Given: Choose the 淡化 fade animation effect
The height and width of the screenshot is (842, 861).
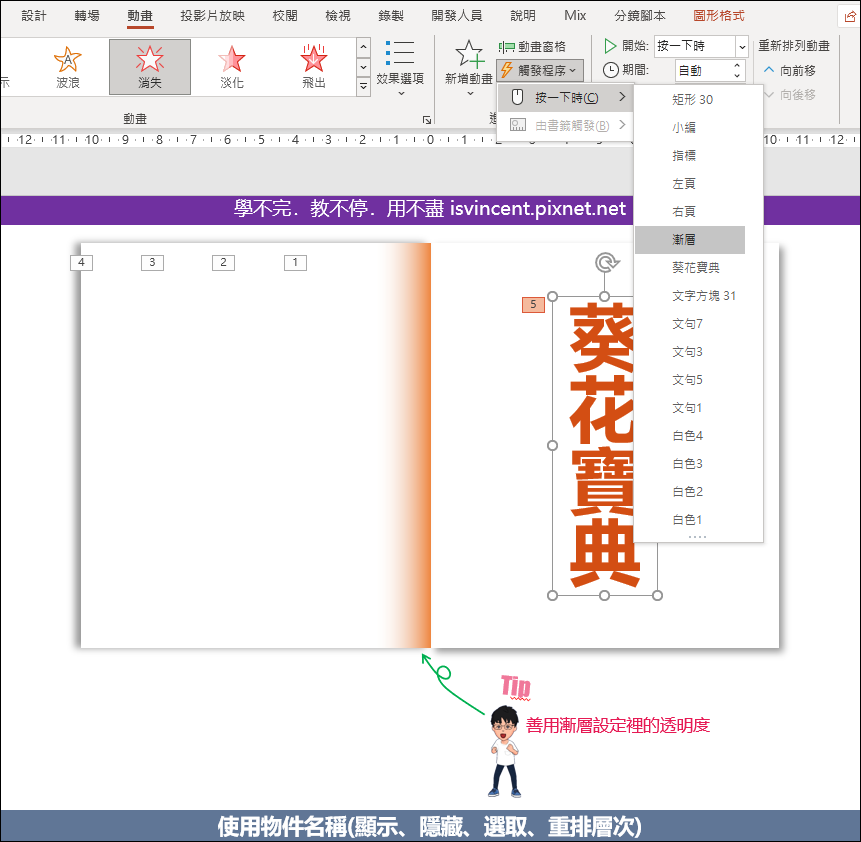Looking at the screenshot, I should click(232, 67).
